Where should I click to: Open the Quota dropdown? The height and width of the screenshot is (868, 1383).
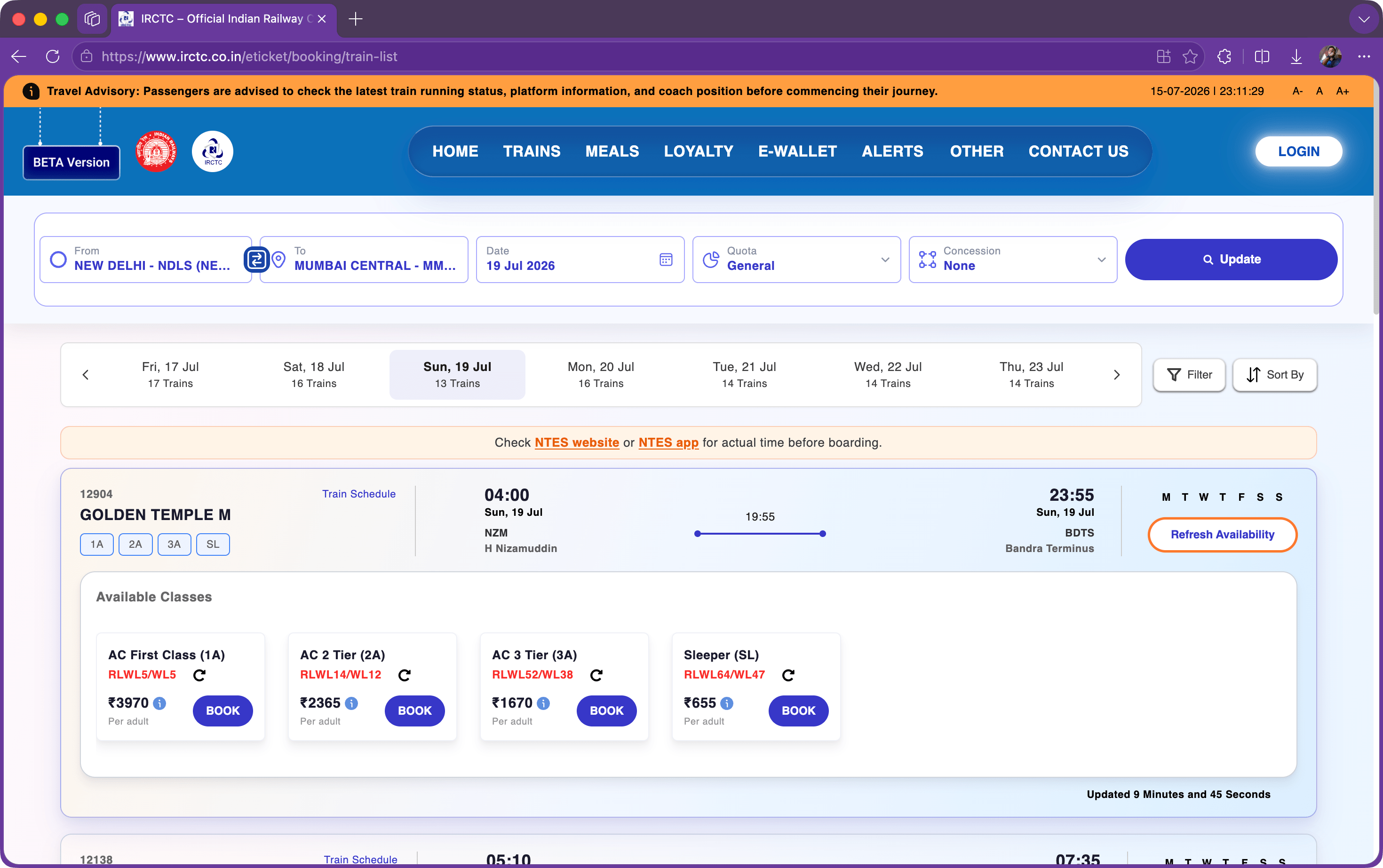(796, 260)
